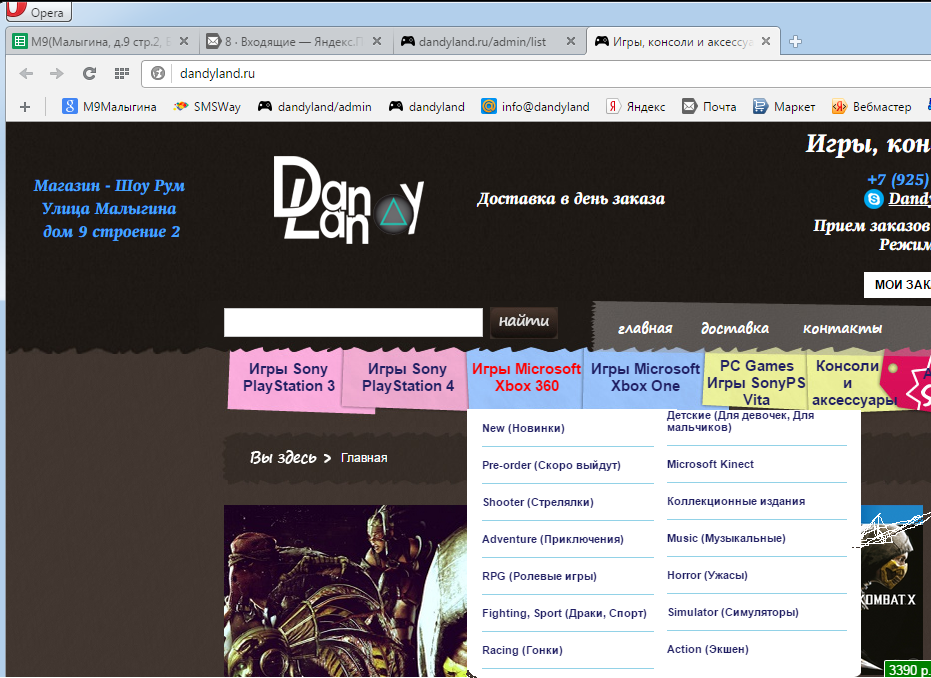Close the М9(Малыгина) spreadsheet tab

[184, 42]
